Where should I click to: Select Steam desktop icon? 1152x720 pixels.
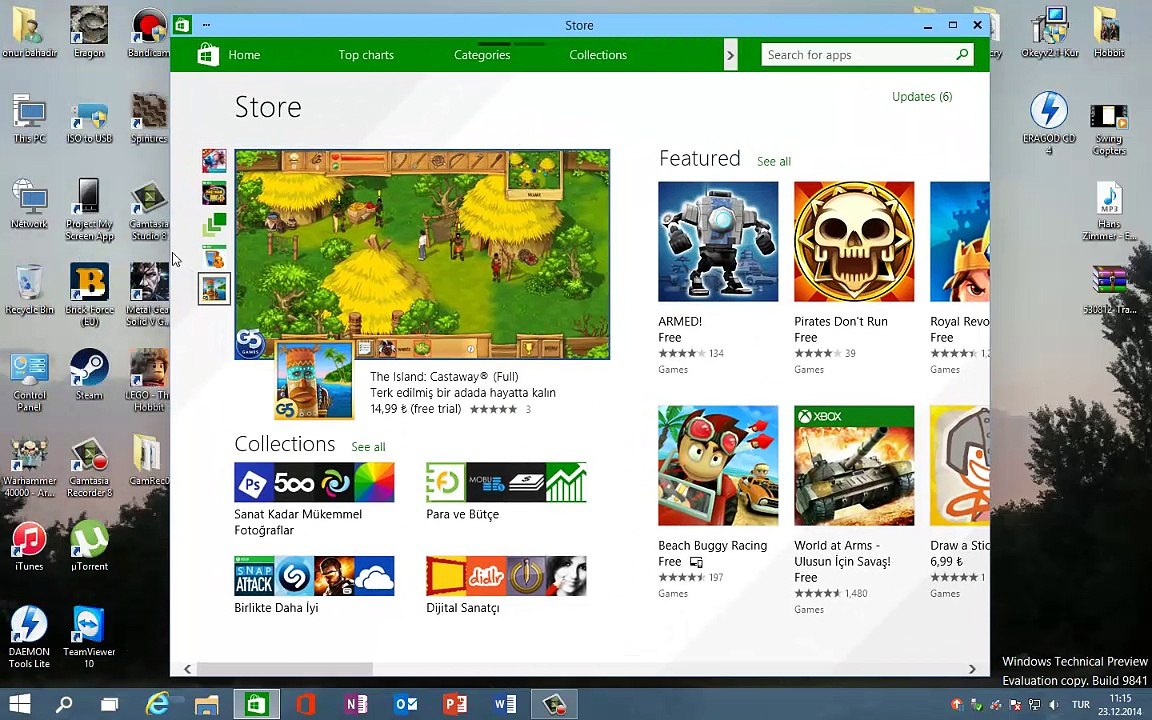(89, 375)
